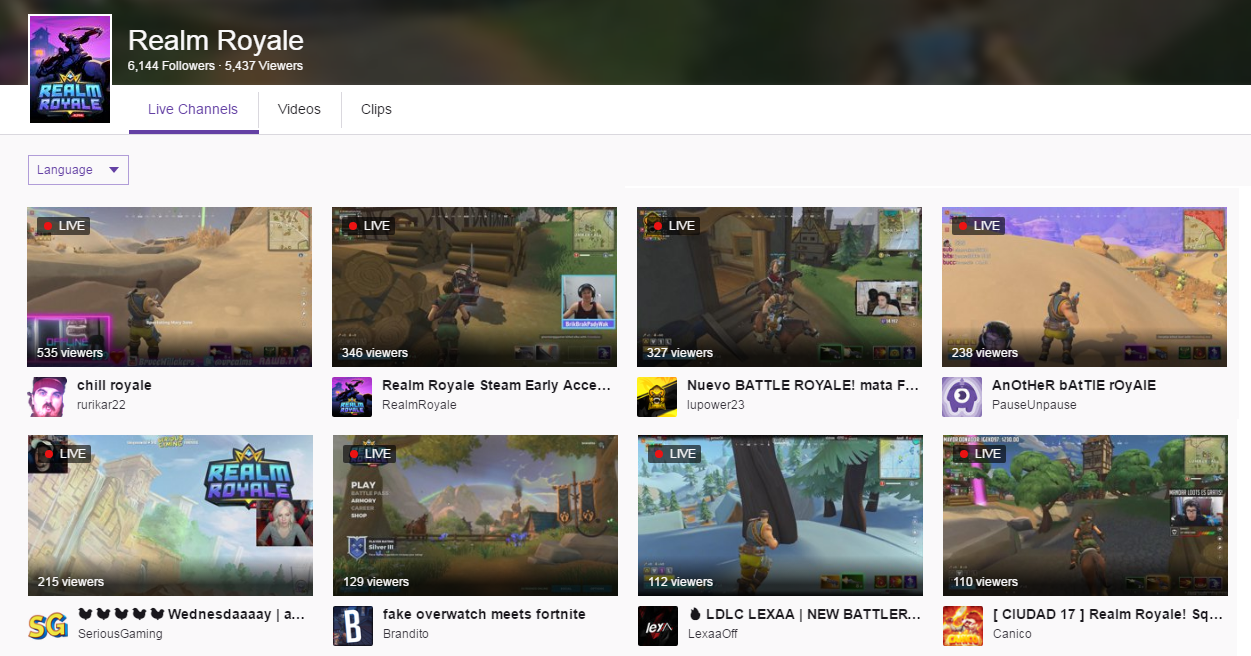Open the SeriousGaming channel name

(120, 634)
